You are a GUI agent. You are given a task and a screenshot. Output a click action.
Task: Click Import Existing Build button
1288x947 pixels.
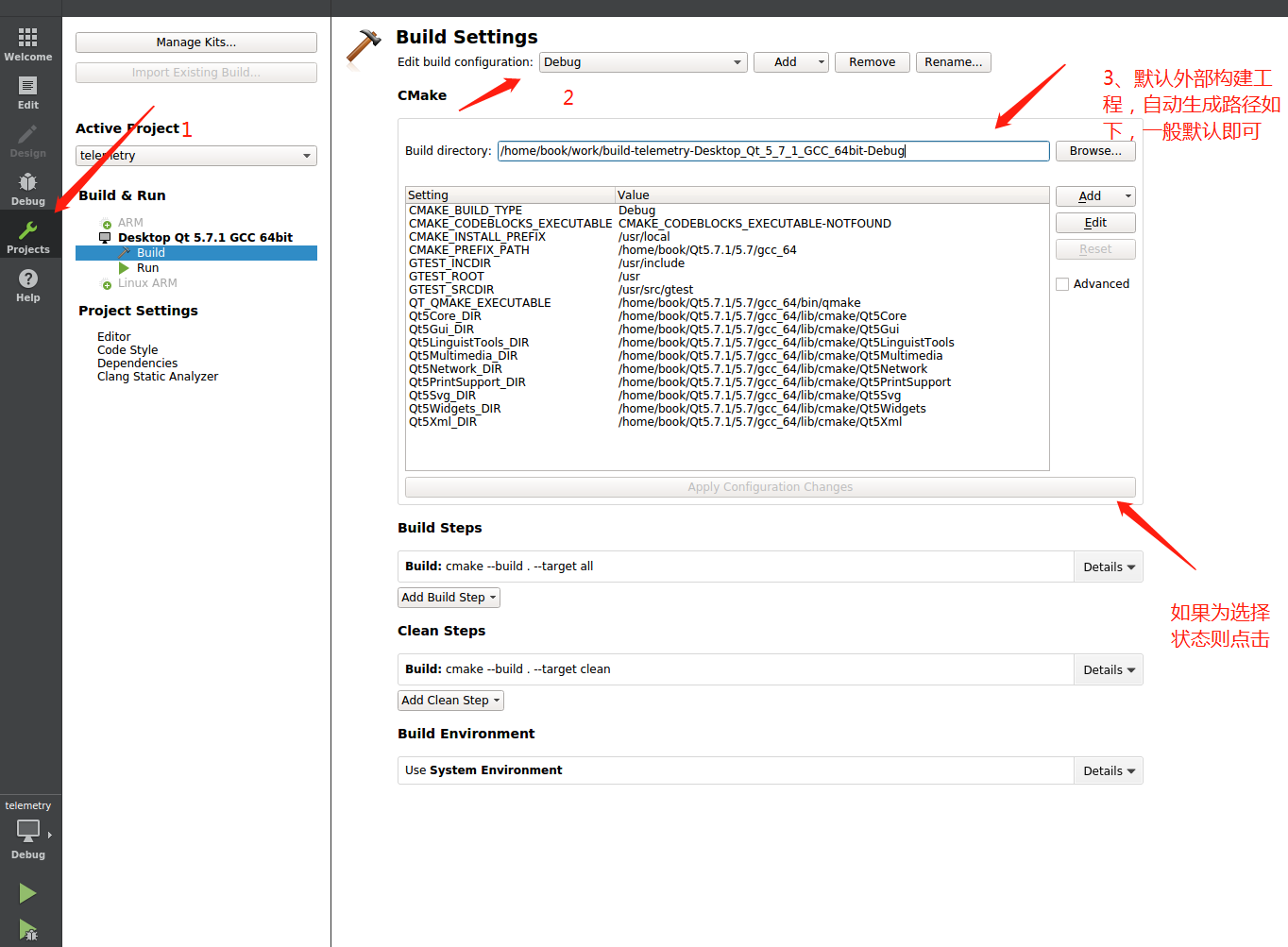[196, 73]
